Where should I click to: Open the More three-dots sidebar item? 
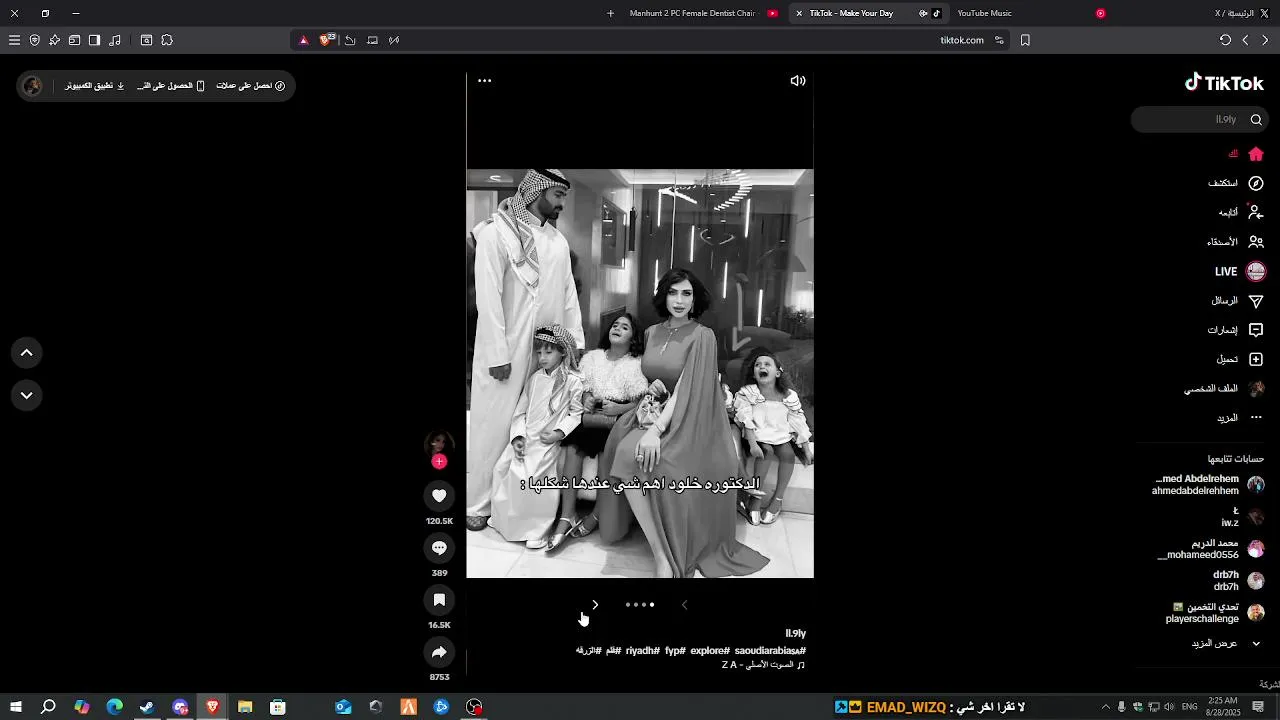(x=1256, y=417)
